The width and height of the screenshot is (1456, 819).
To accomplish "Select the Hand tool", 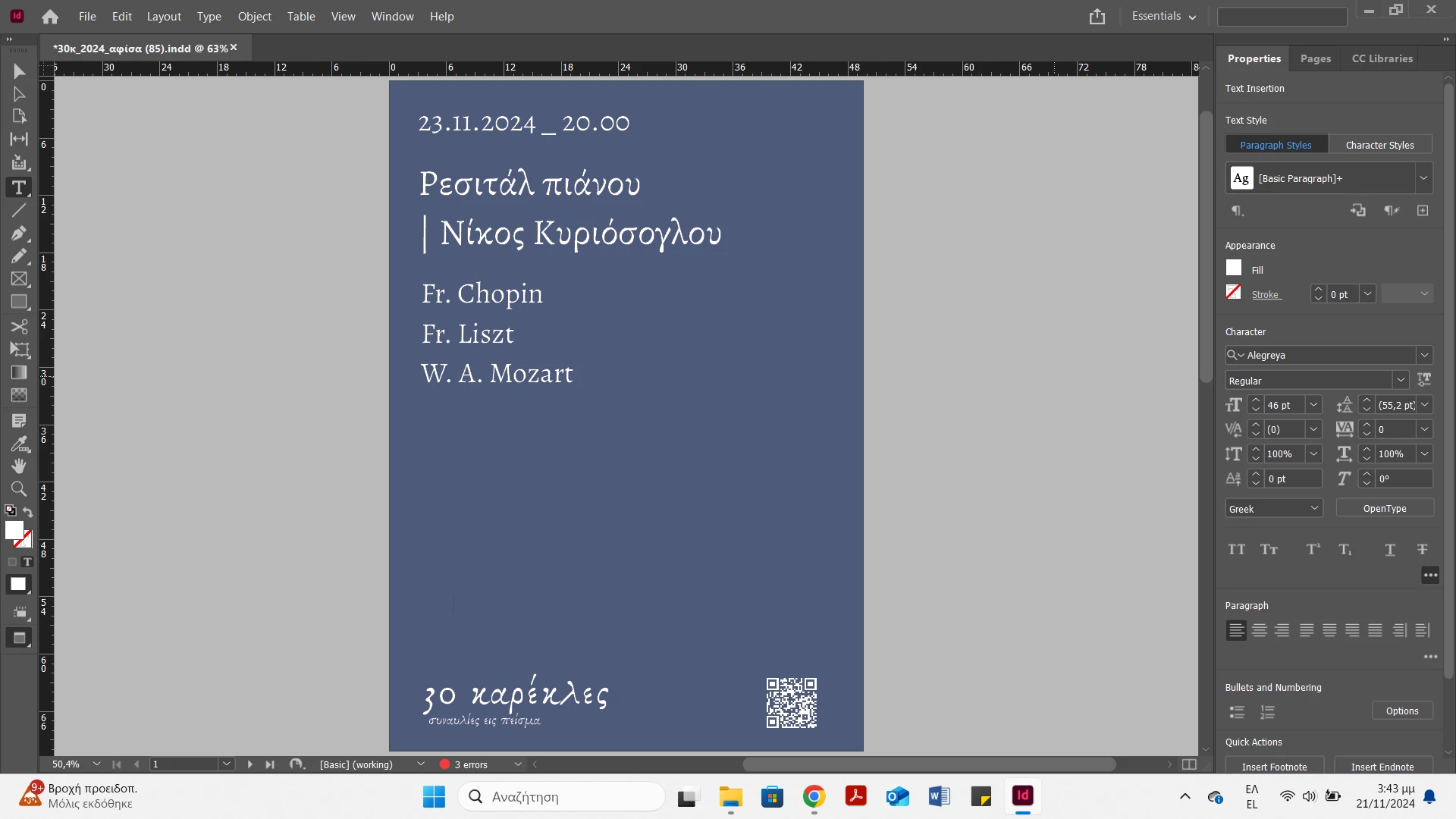I will 19,466.
